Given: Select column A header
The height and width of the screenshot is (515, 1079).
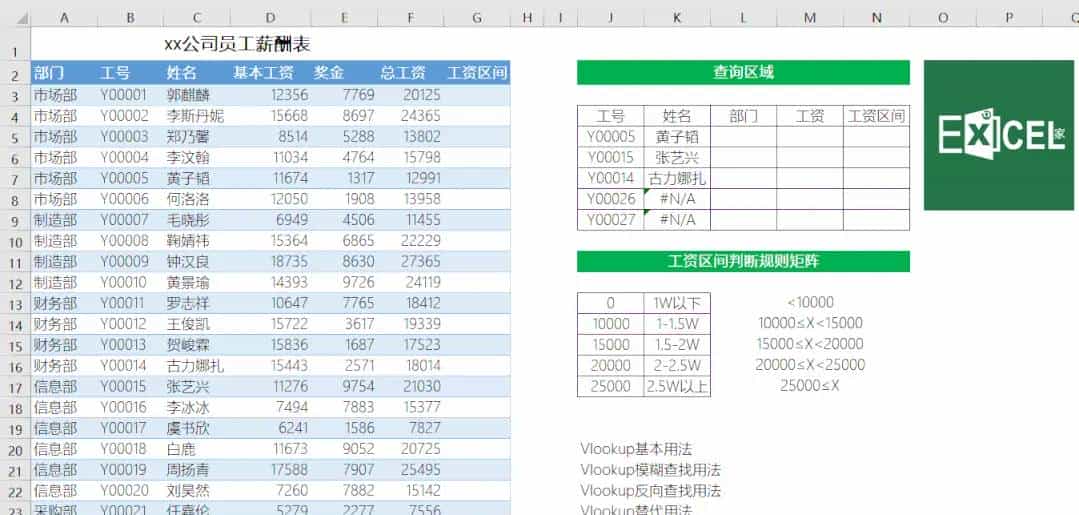Looking at the screenshot, I should click(x=64, y=19).
